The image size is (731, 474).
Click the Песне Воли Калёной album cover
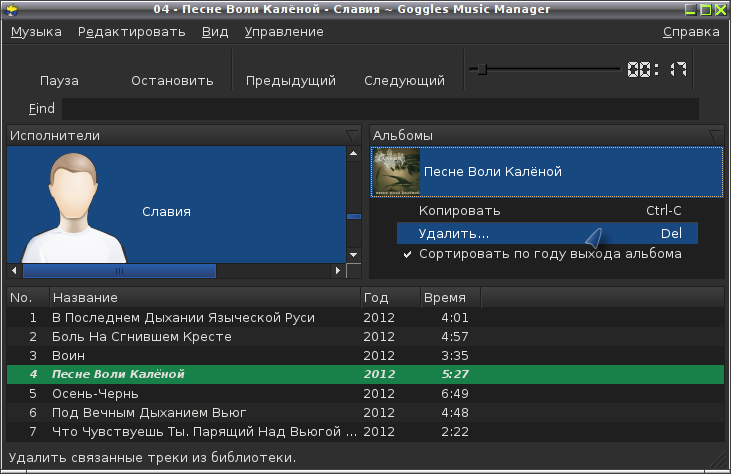397,172
